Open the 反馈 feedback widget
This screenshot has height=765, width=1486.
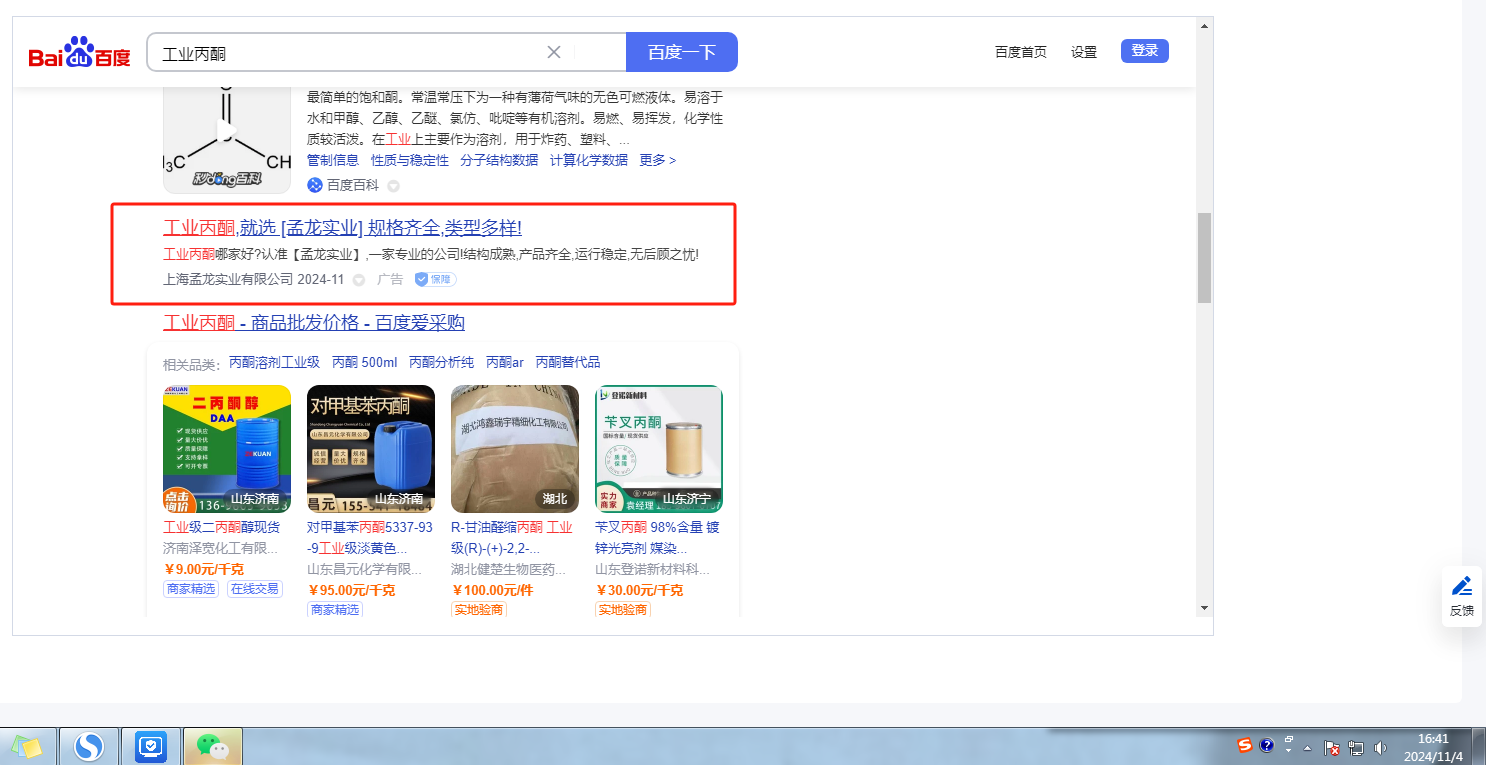1462,596
